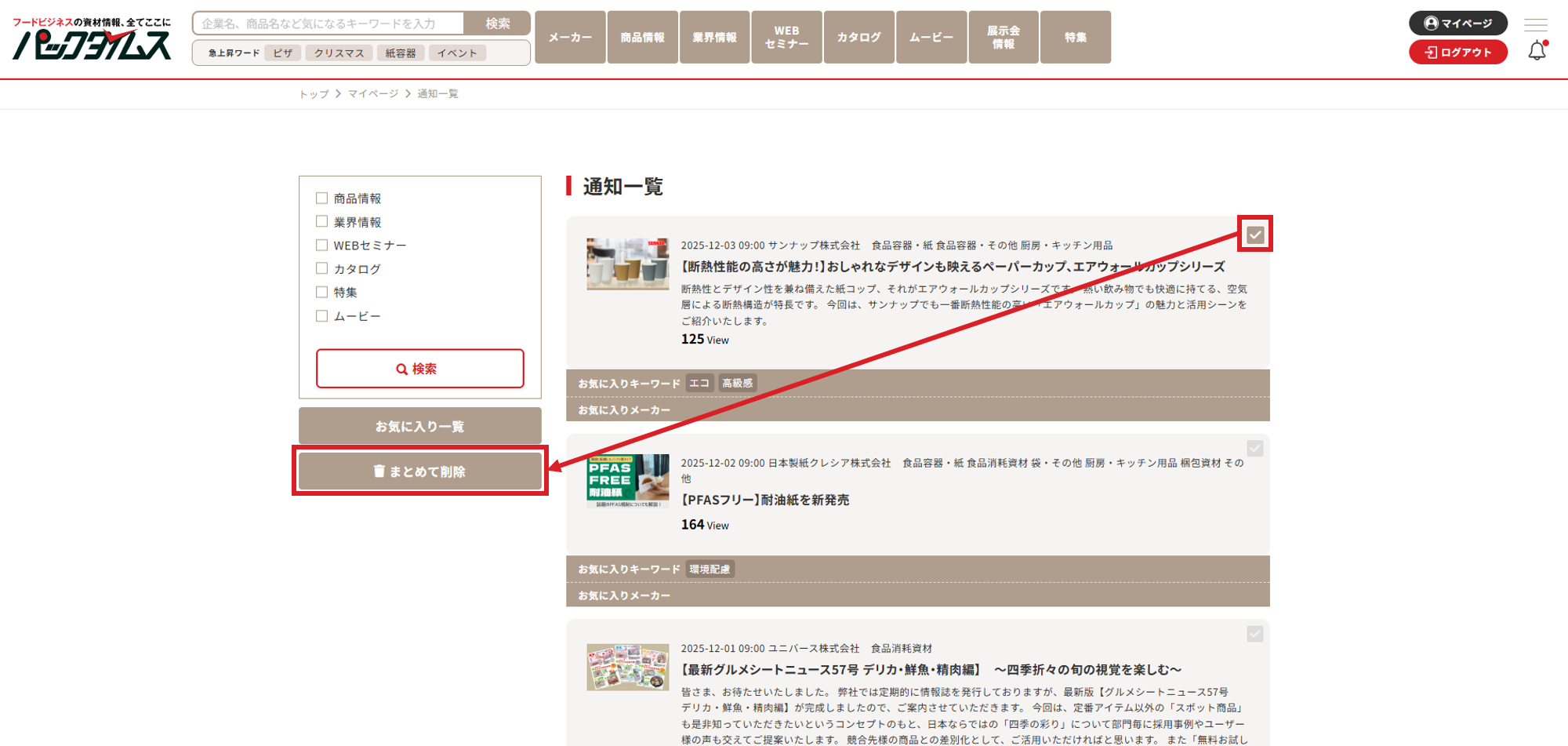Image resolution: width=1568 pixels, height=746 pixels.
Task: Click the red-outlined 検索 filter button
Action: point(419,369)
